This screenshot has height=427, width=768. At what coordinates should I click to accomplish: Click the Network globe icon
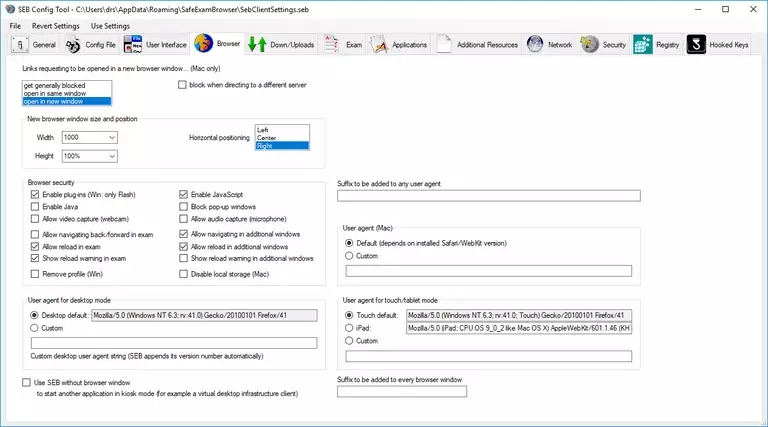[x=535, y=45]
